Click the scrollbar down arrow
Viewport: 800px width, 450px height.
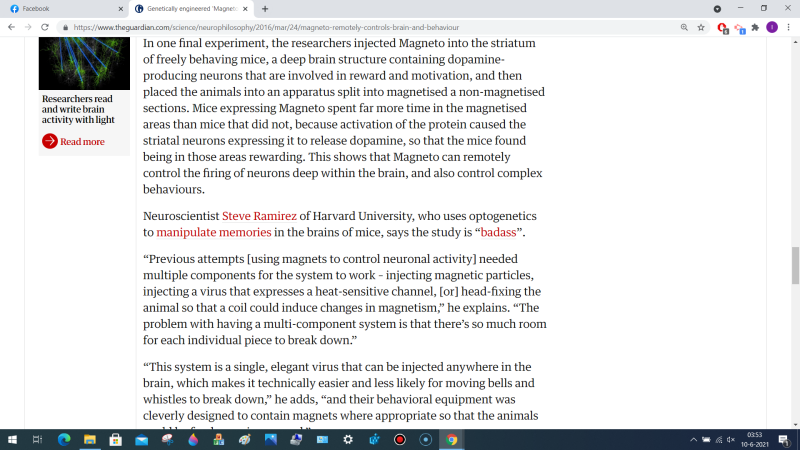[795, 424]
